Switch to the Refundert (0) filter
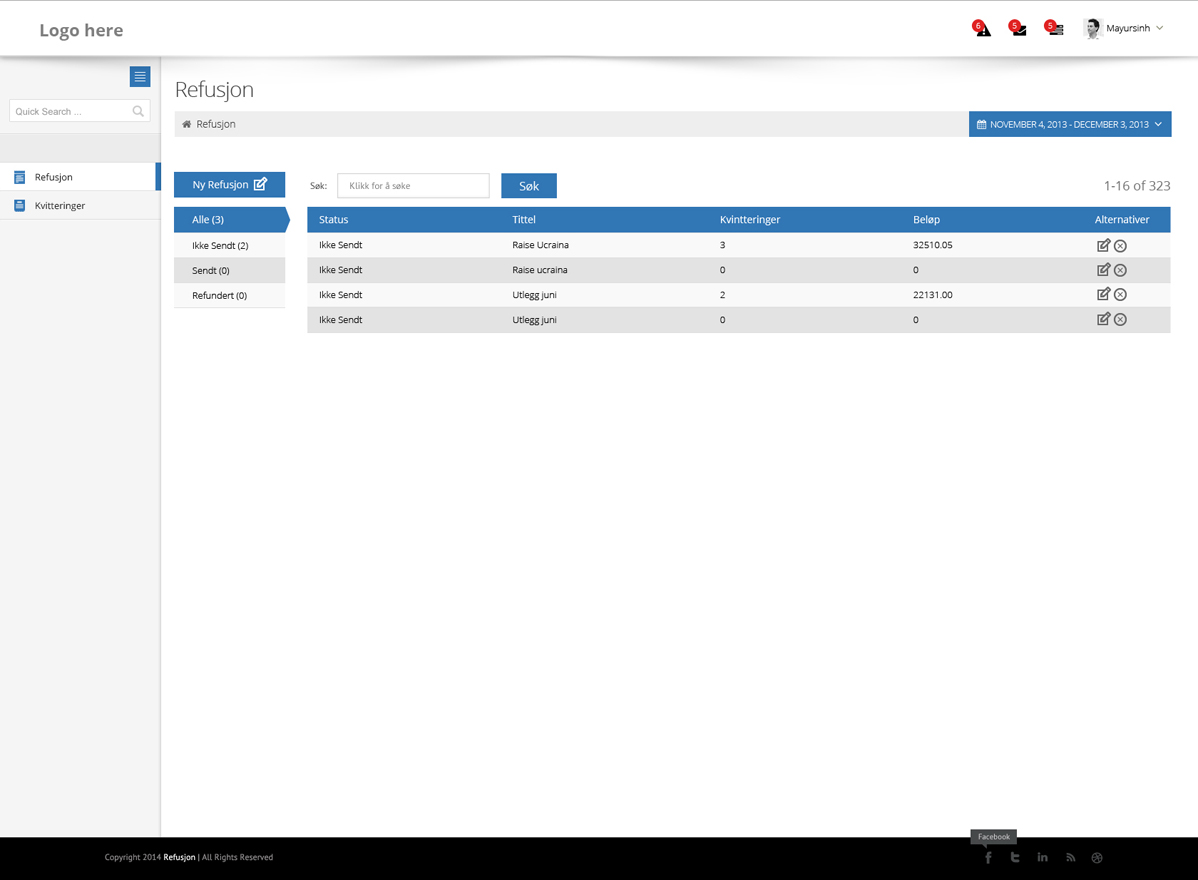The image size is (1198, 880). pos(219,295)
